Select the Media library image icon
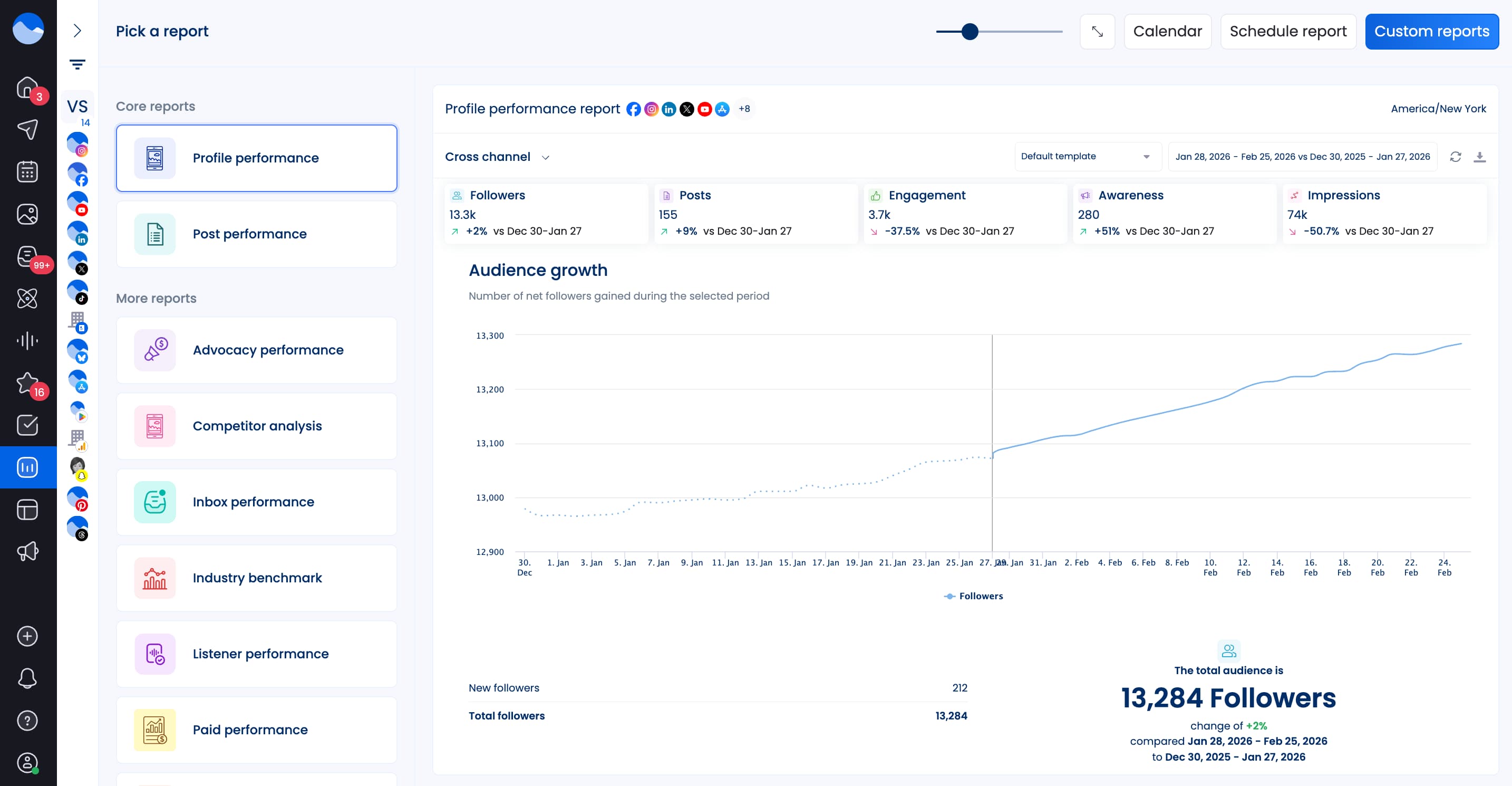Image resolution: width=1512 pixels, height=786 pixels. pos(27,213)
